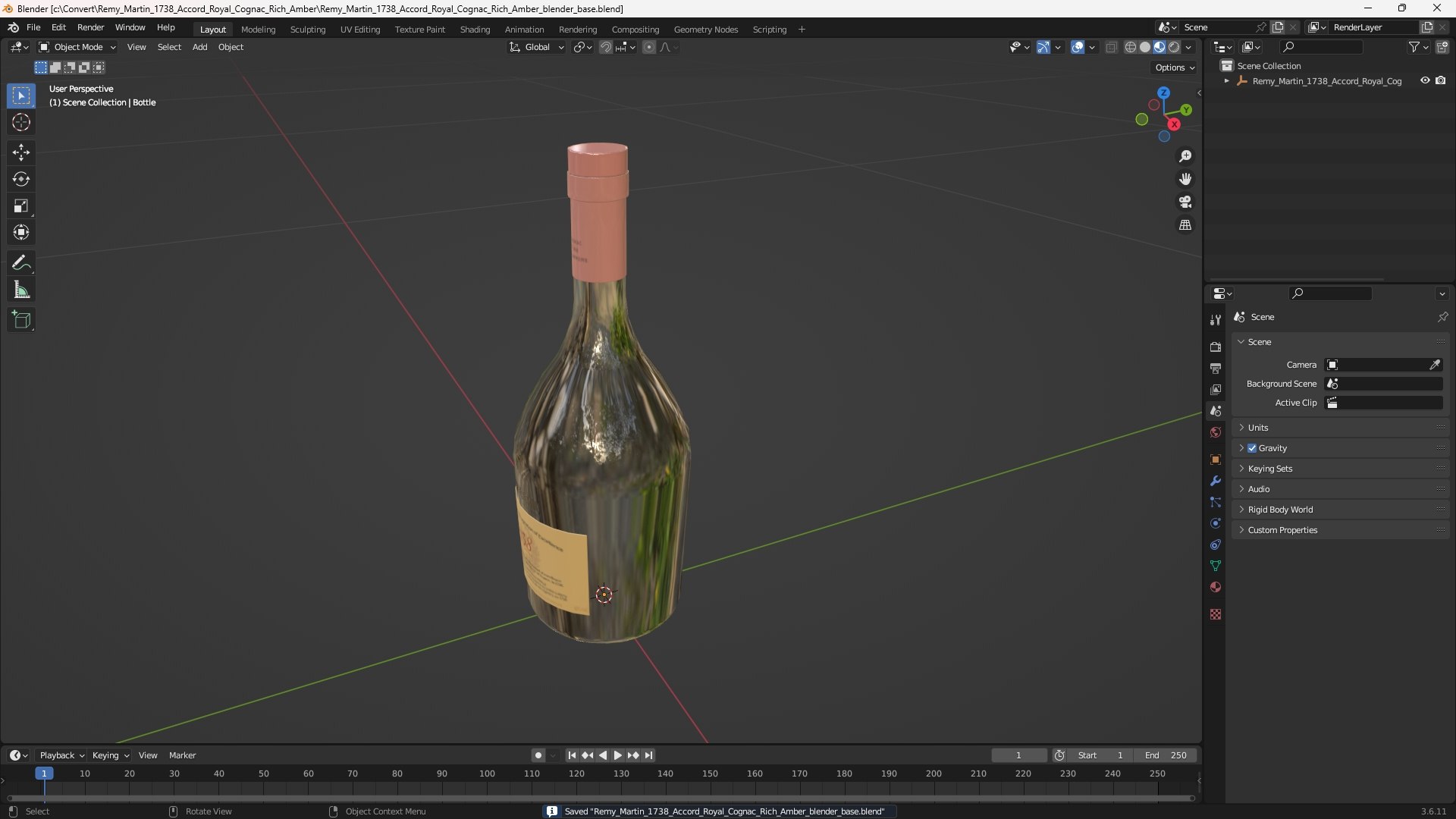
Task: Click the Pan view hand icon
Action: [x=1185, y=179]
